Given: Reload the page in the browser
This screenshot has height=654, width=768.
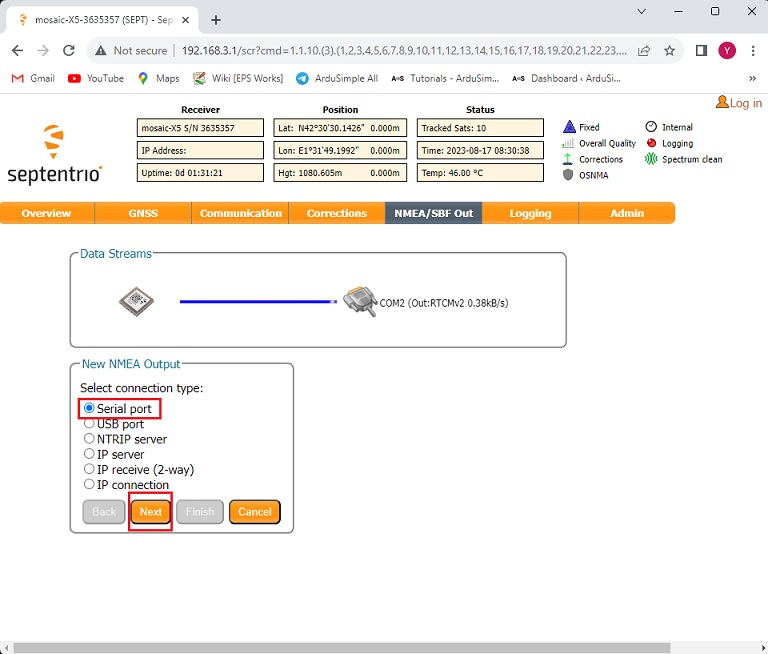Looking at the screenshot, I should (x=69, y=51).
